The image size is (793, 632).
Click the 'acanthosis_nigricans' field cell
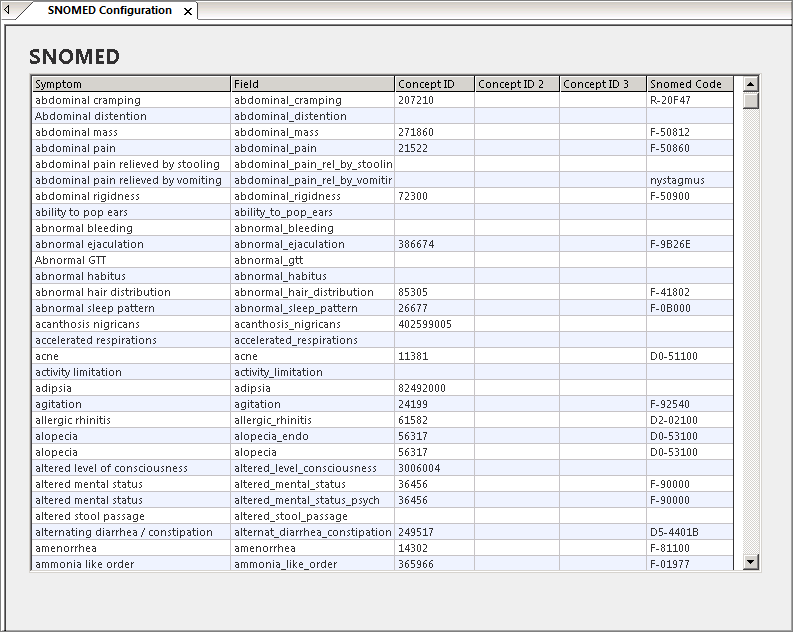point(313,325)
